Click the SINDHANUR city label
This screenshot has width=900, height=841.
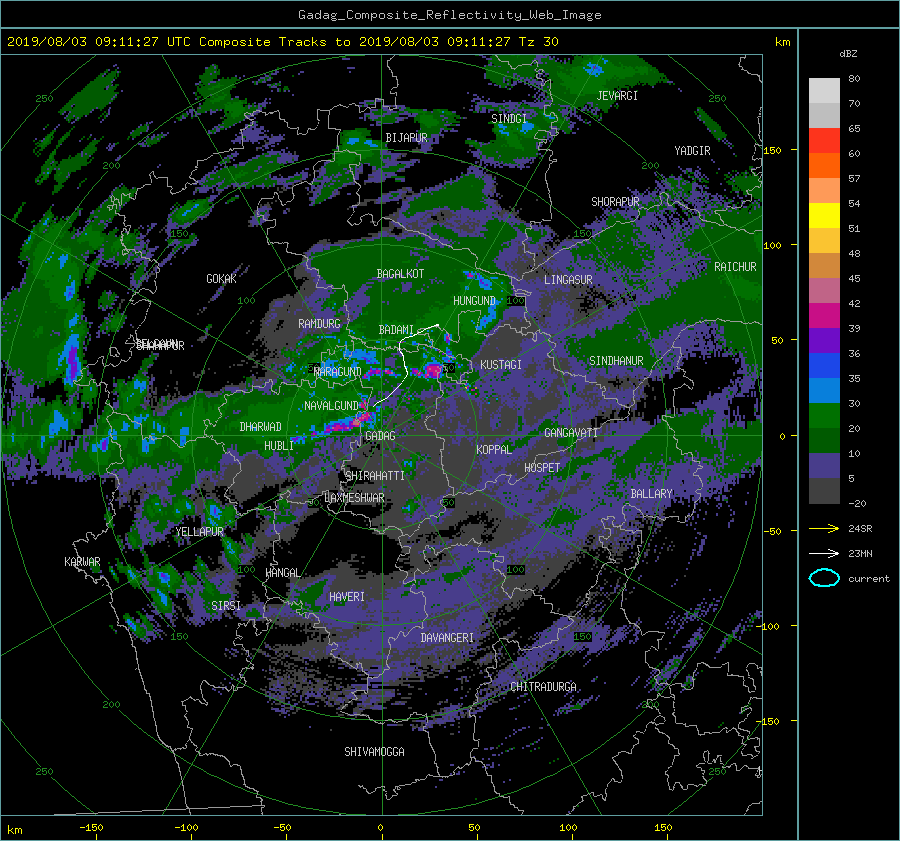tap(616, 361)
